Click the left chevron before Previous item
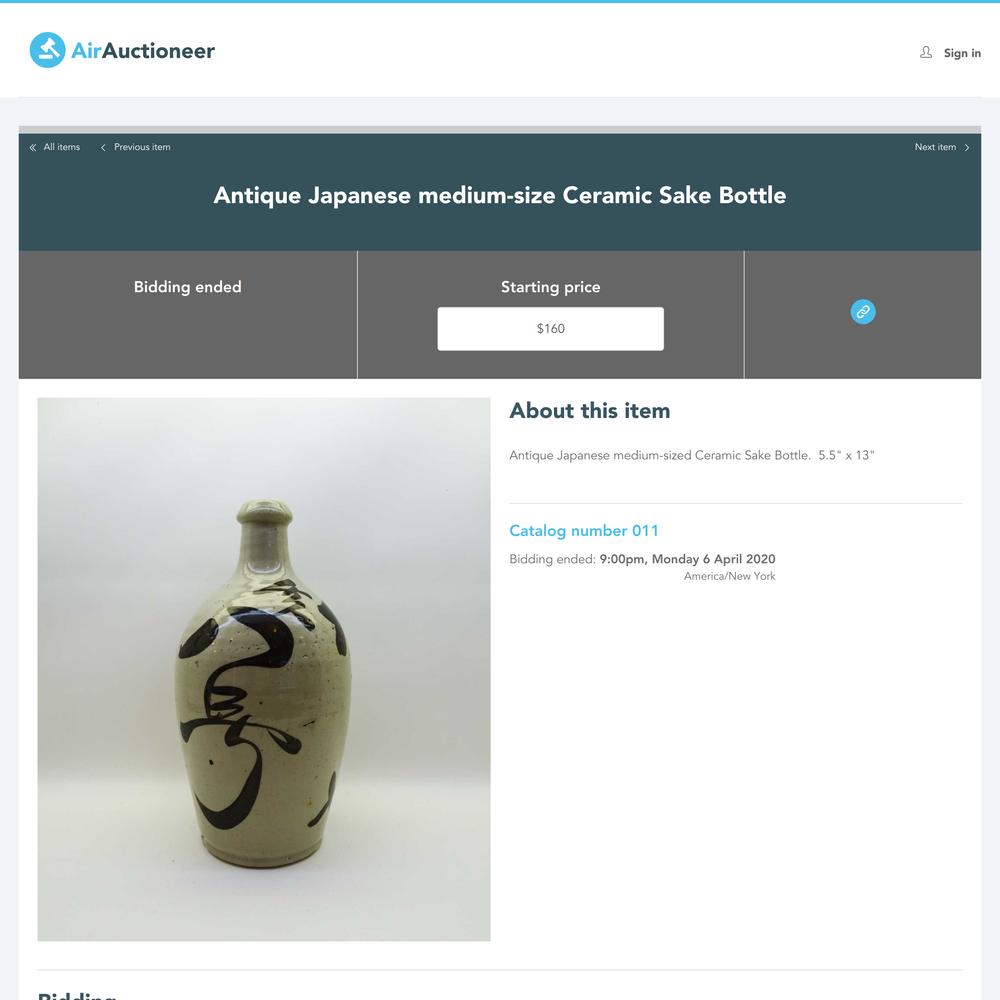The width and height of the screenshot is (1000, 1000). pyautogui.click(x=103, y=147)
